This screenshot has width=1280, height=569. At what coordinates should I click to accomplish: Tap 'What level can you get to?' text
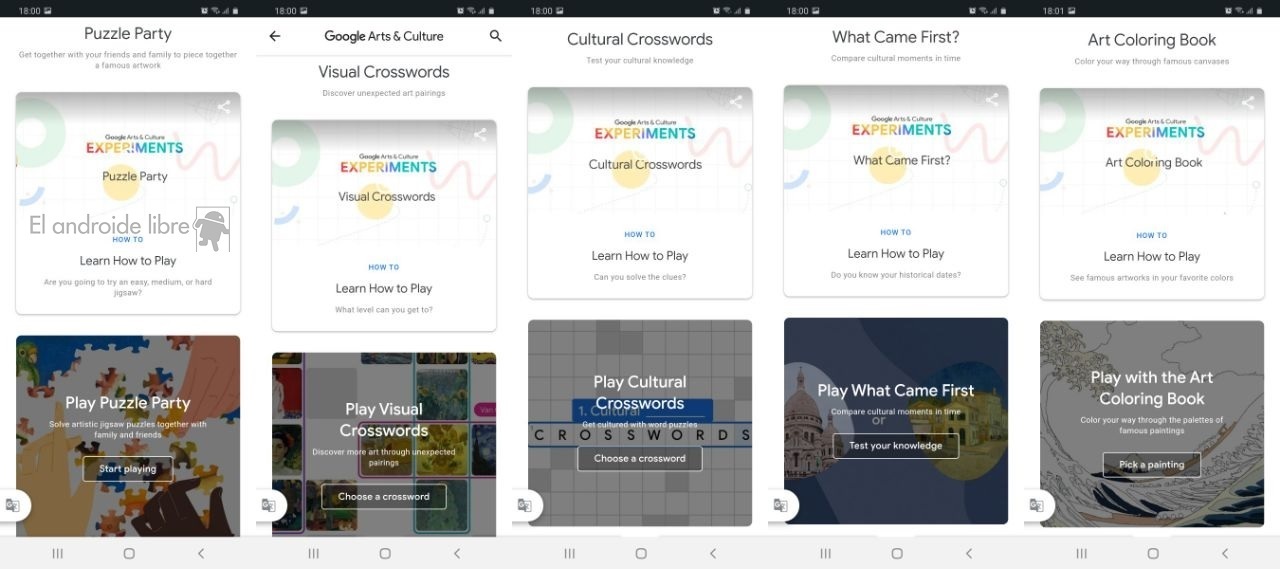pyautogui.click(x=384, y=310)
